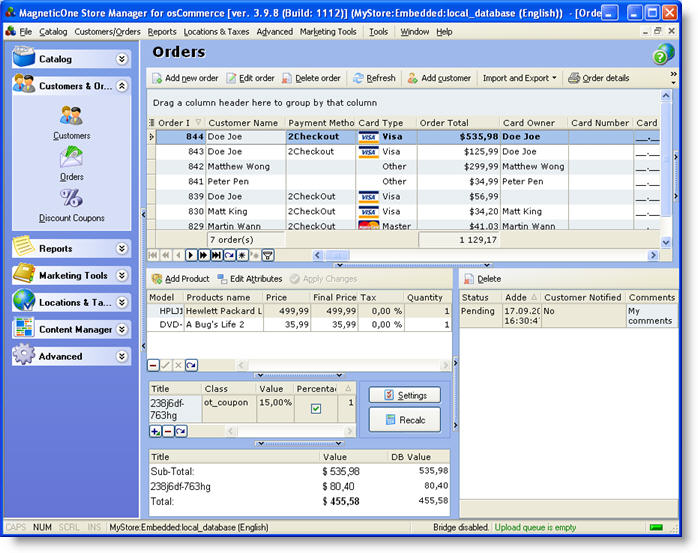The image size is (698, 553).
Task: Open the Catalog menu
Action: point(53,32)
